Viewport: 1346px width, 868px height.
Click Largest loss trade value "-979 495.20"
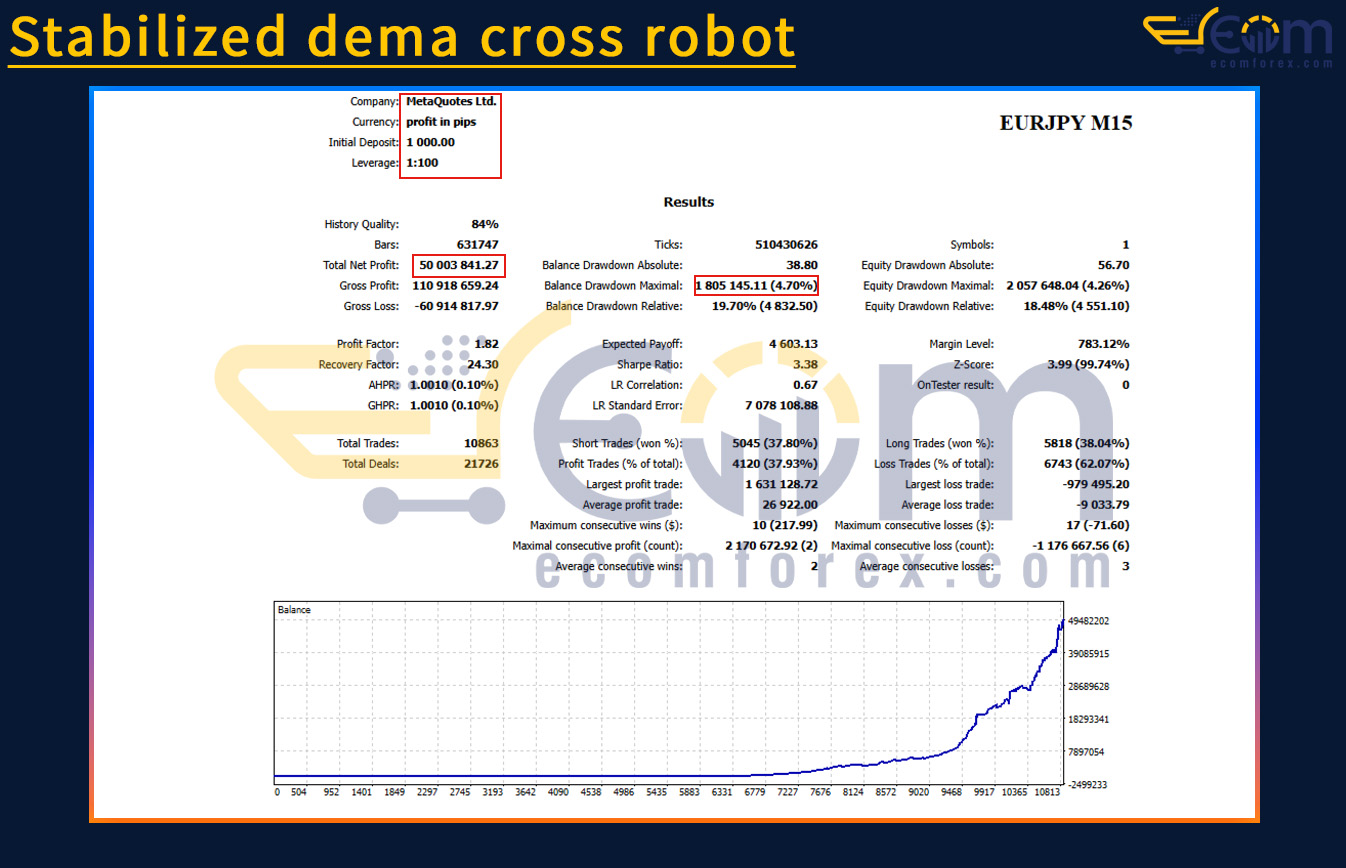[1097, 484]
